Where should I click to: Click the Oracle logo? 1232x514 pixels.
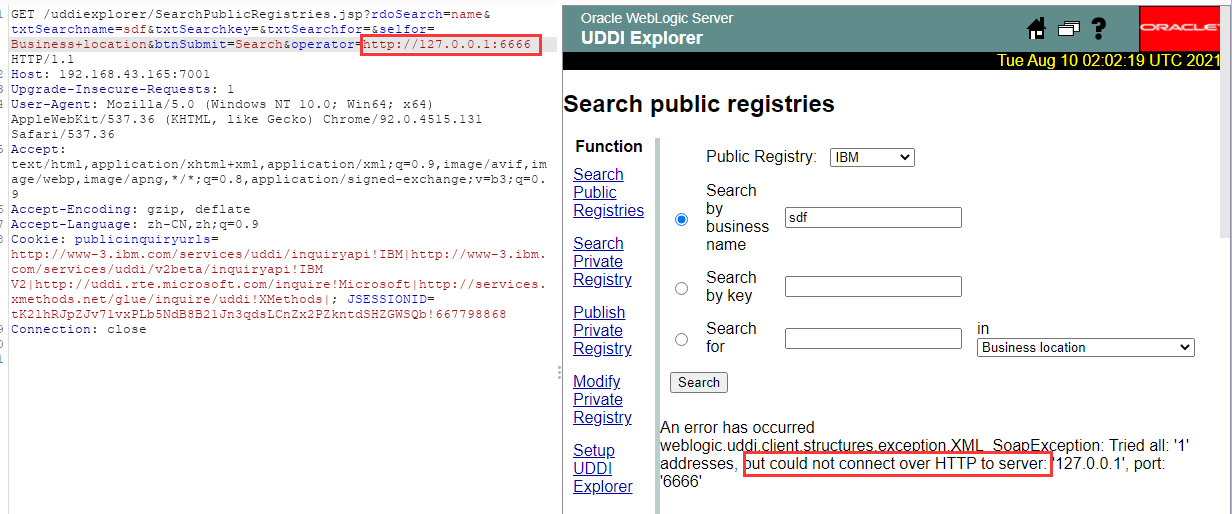1179,28
